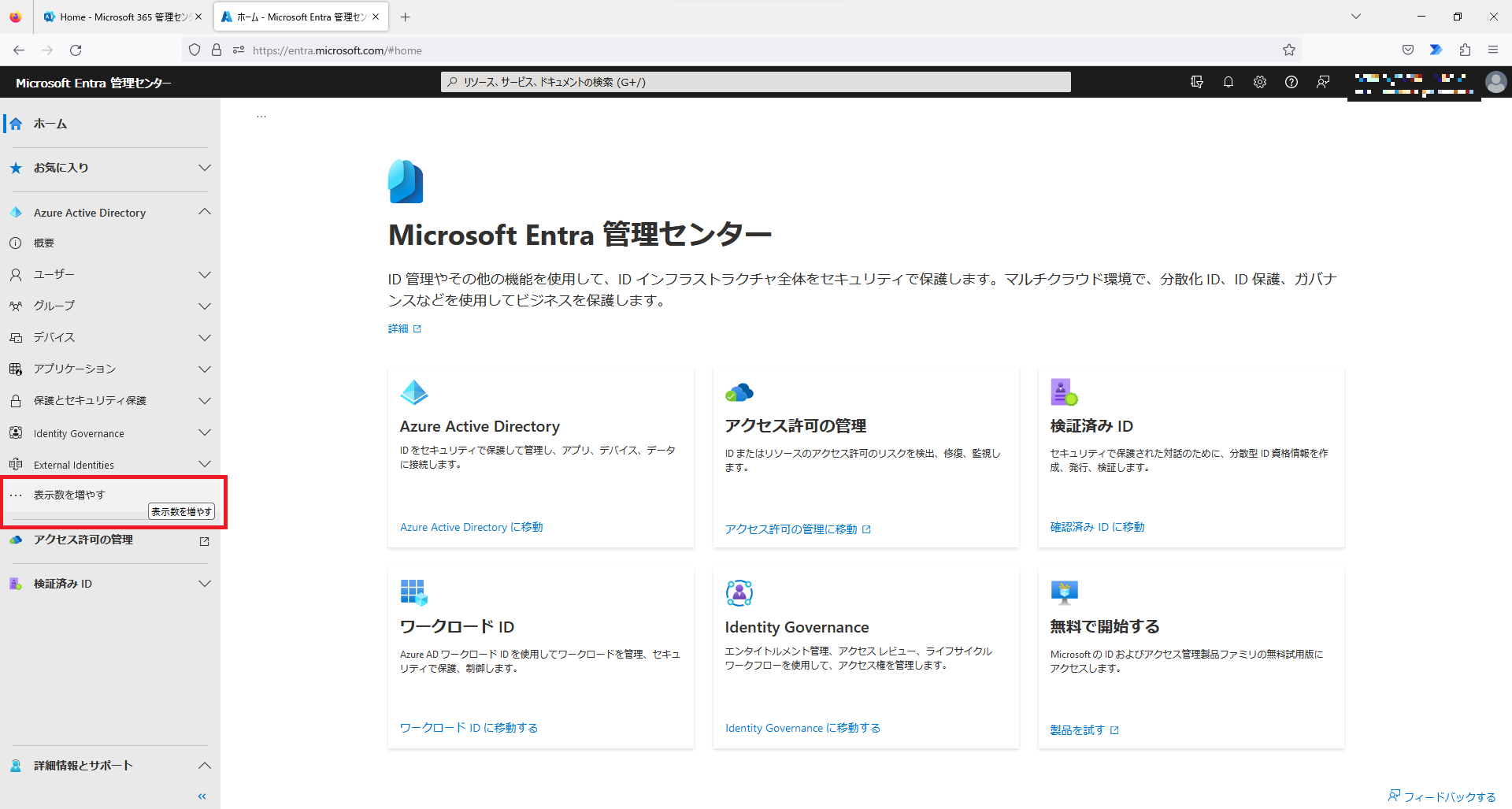
Task: Click the browser back arrow
Action: (19, 50)
